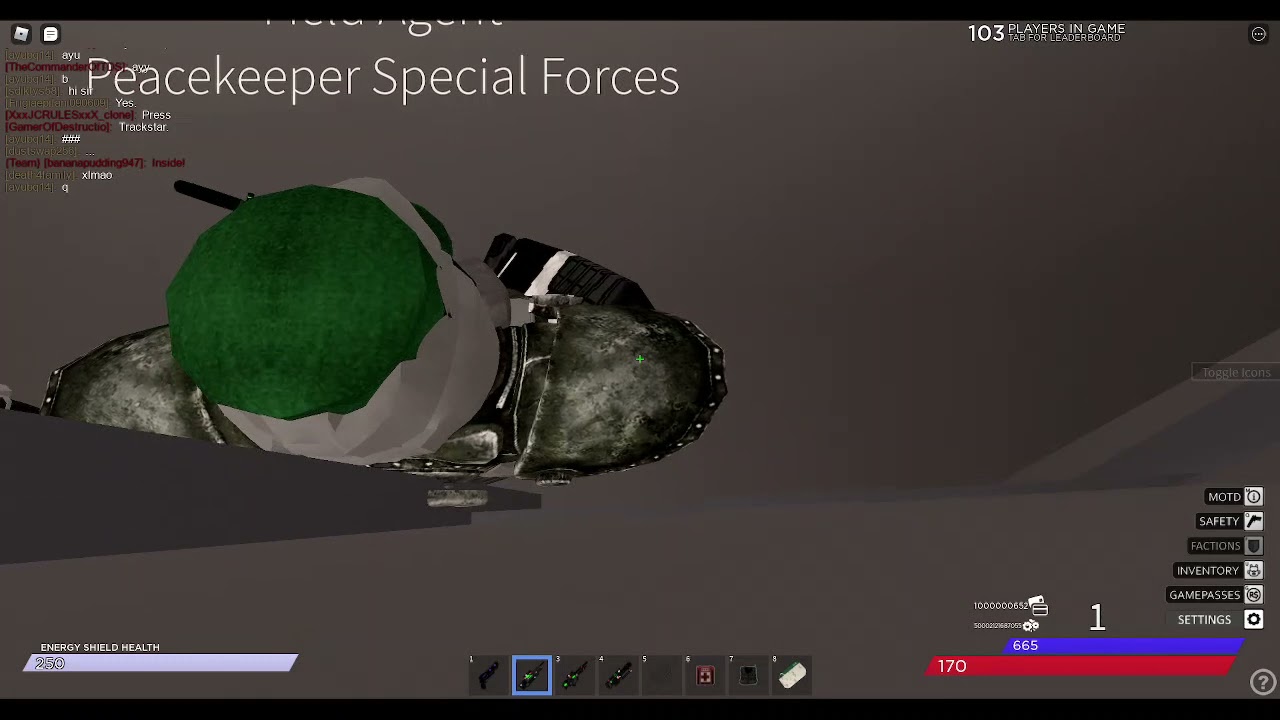Click the gears parts currency icon
The image size is (1280, 720).
coord(1031,626)
